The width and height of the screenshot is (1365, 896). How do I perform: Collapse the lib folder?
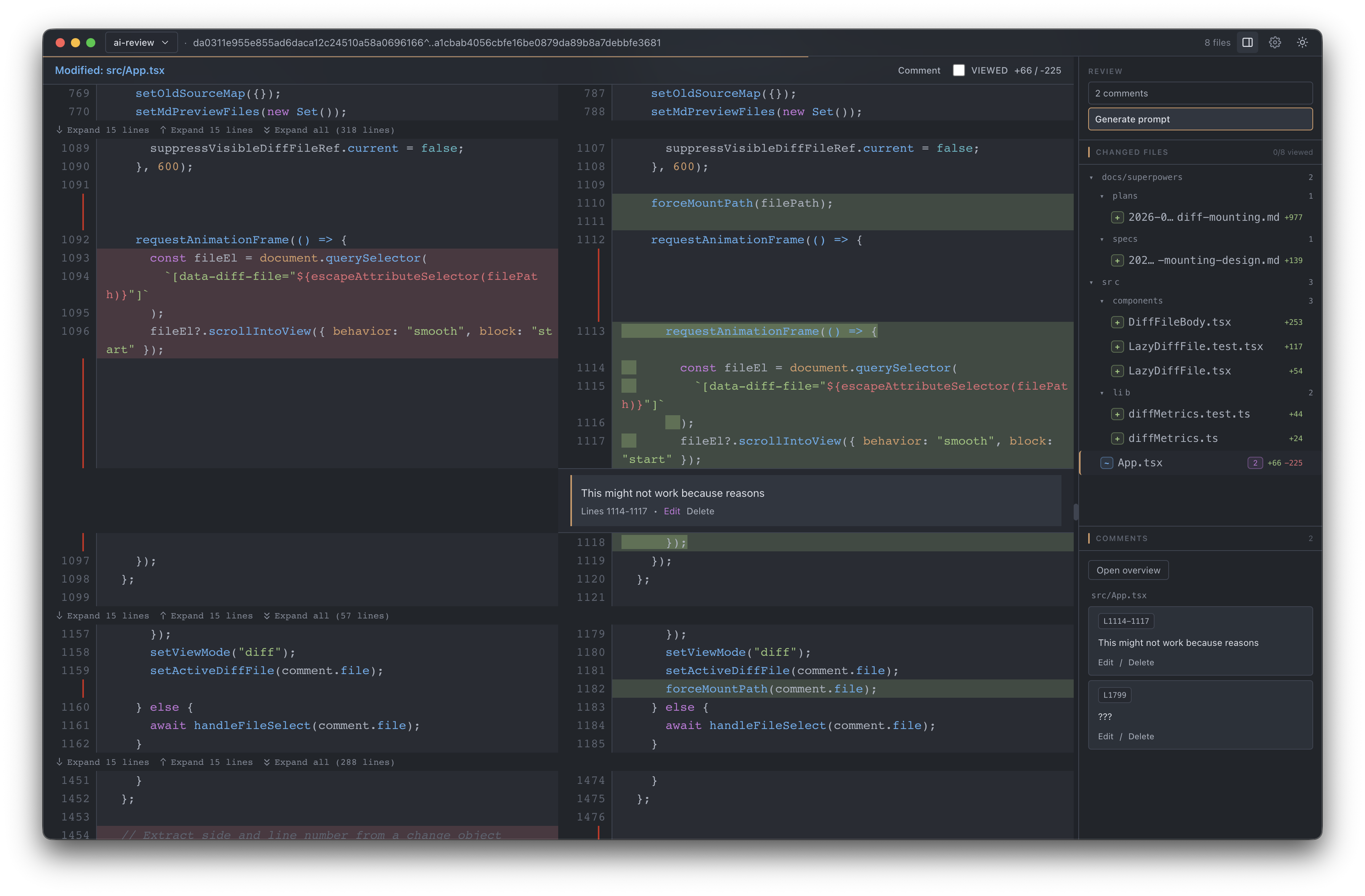pyautogui.click(x=1102, y=393)
